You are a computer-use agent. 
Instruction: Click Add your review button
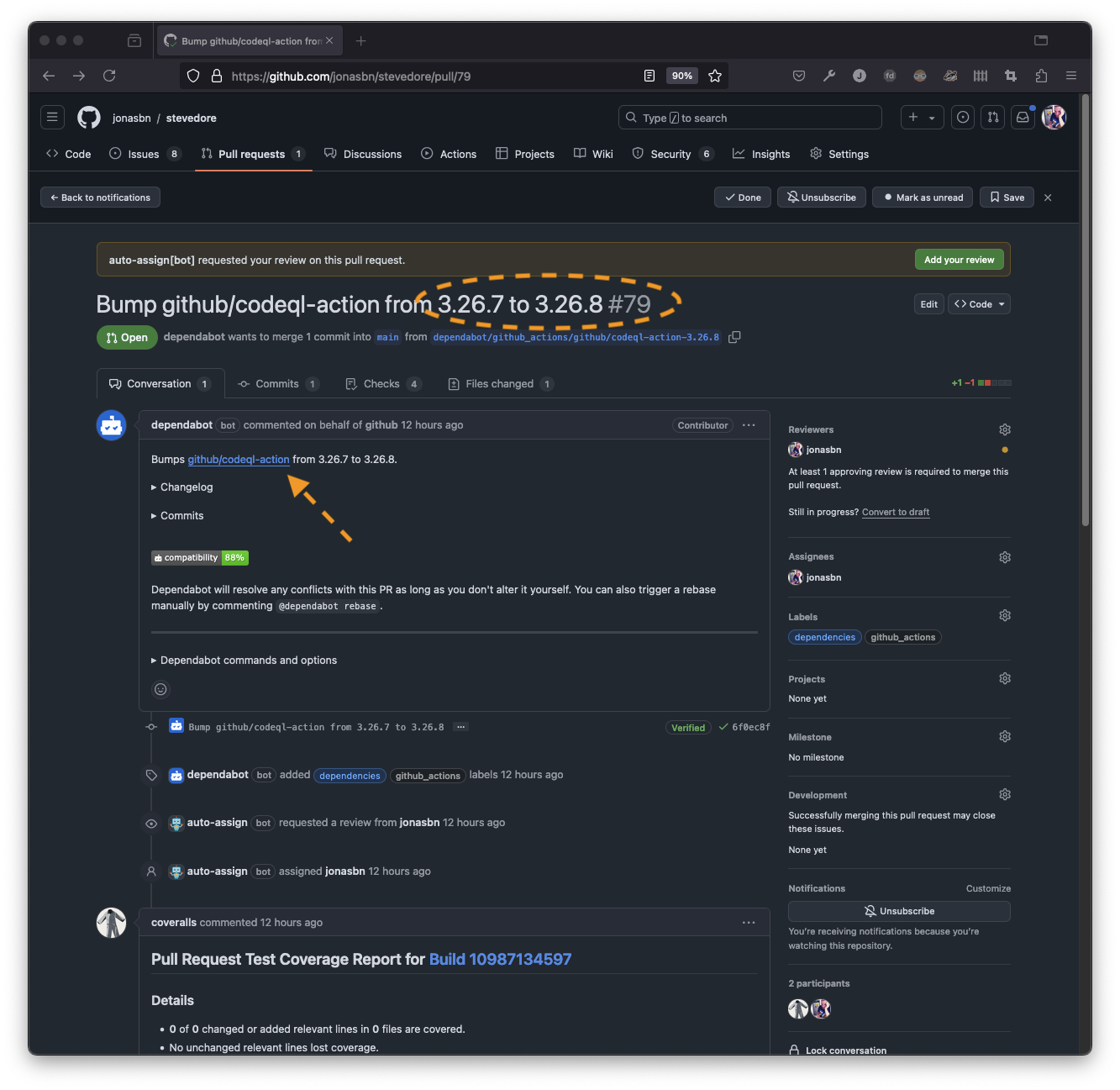click(959, 260)
